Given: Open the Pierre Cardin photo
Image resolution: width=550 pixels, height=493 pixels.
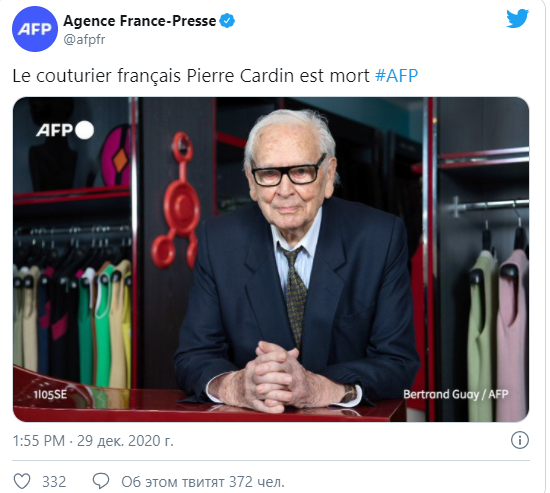Looking at the screenshot, I should coord(271,259).
